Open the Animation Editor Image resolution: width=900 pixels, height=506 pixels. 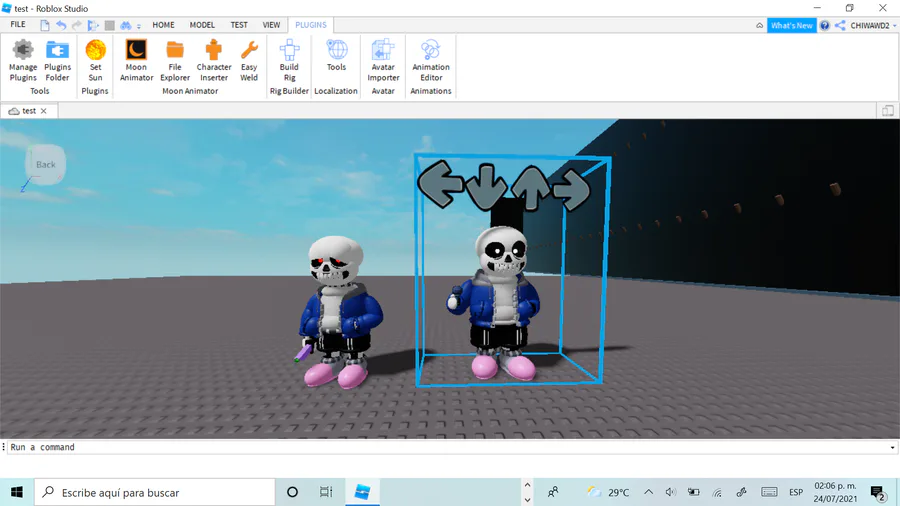point(431,61)
